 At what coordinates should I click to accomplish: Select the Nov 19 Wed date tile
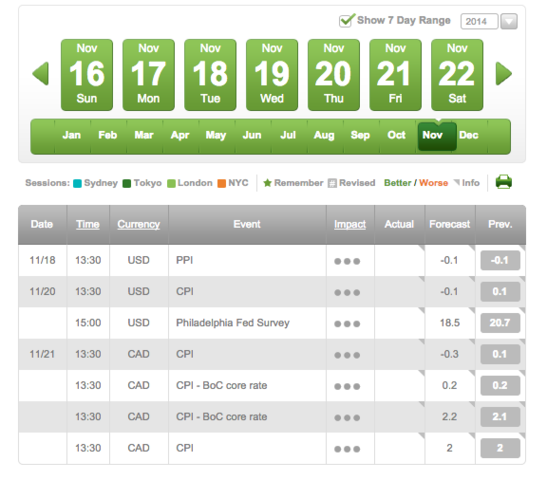[x=272, y=75]
